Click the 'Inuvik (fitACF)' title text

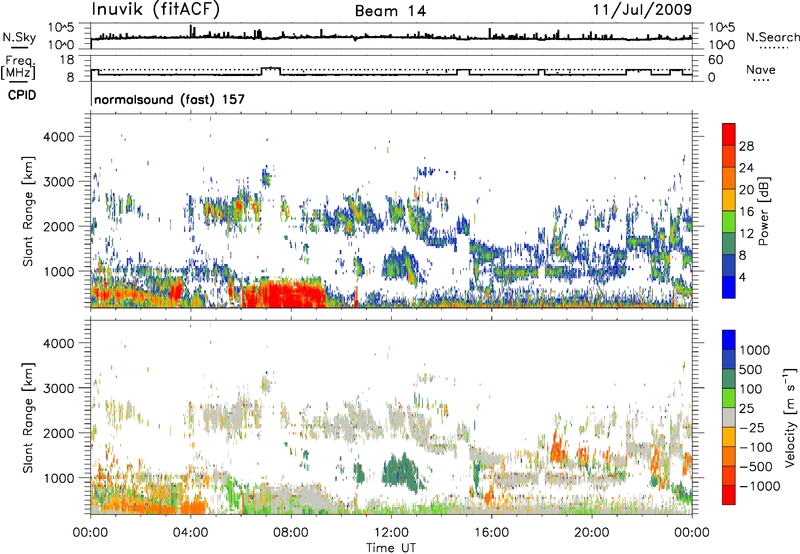click(156, 10)
